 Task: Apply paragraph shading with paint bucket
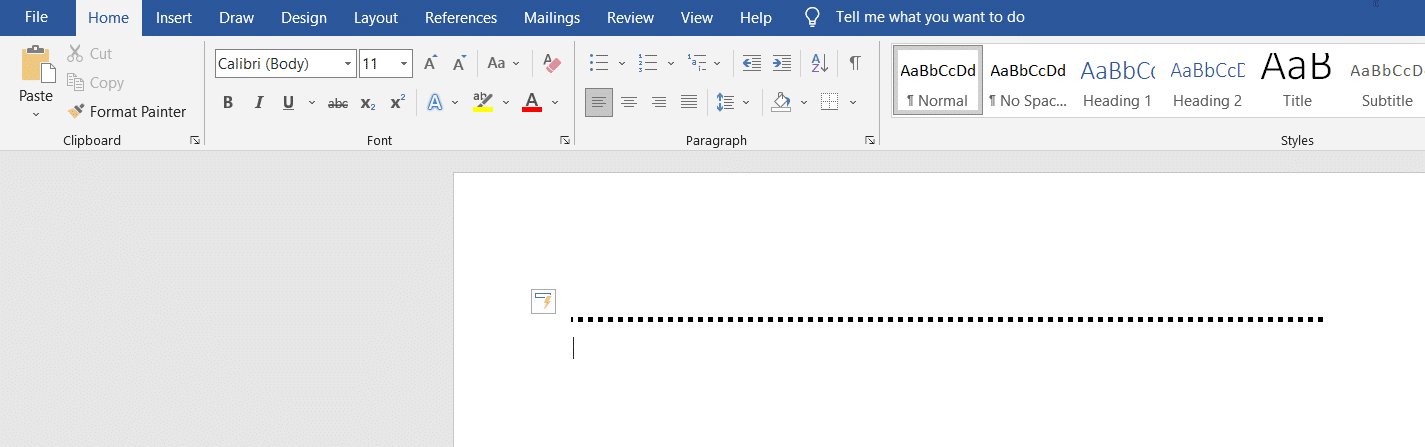coord(781,102)
